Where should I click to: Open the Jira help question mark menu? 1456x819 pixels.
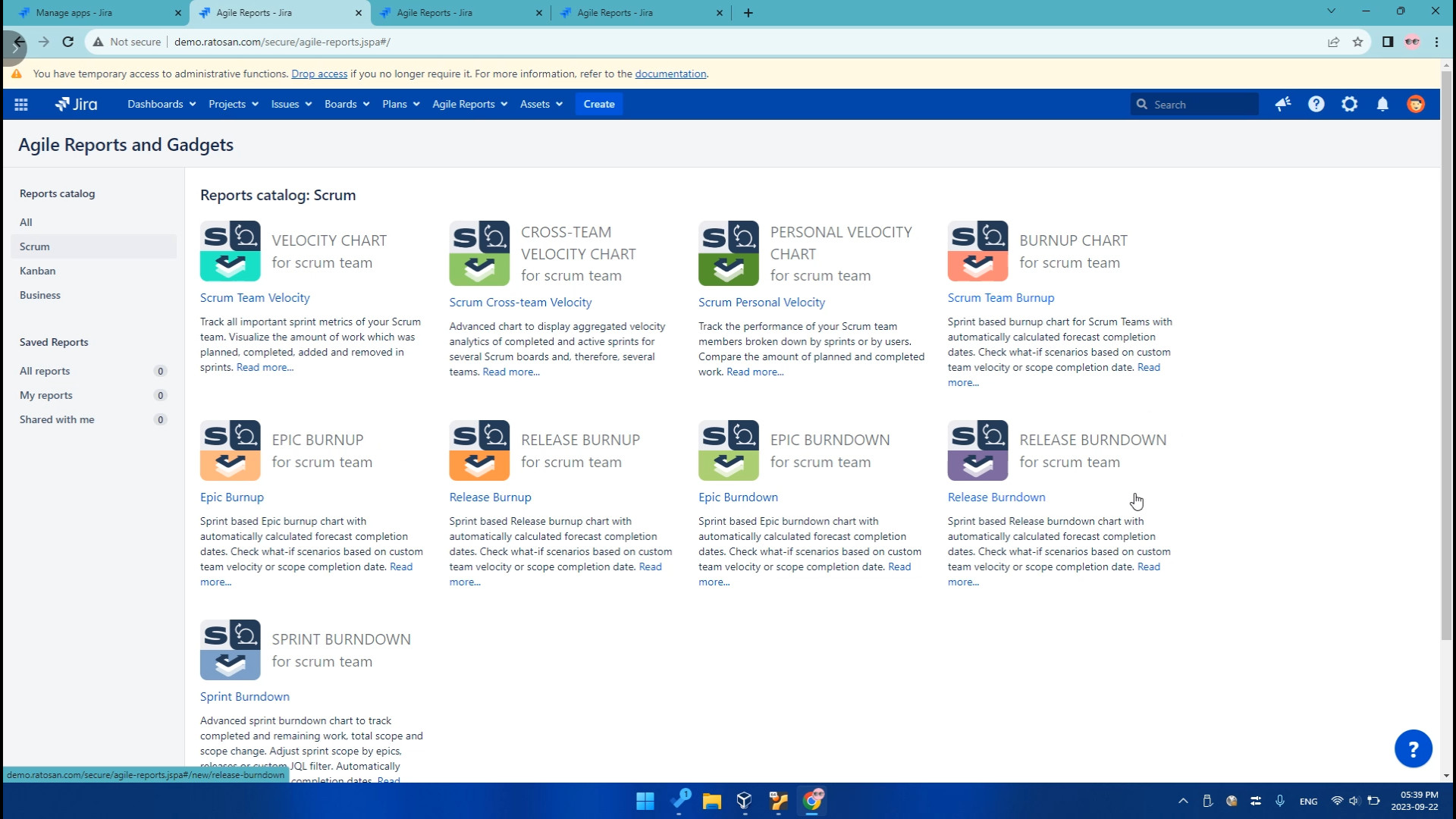(x=1316, y=105)
